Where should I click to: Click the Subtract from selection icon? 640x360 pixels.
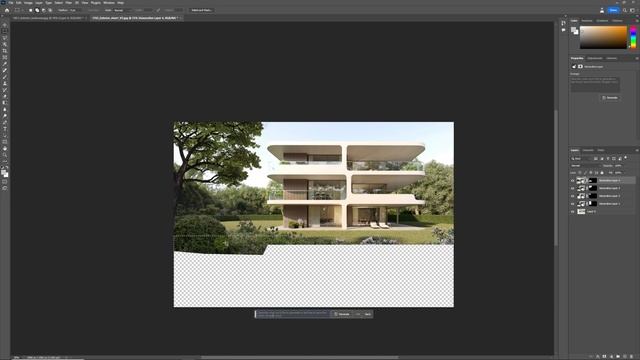[44, 10]
